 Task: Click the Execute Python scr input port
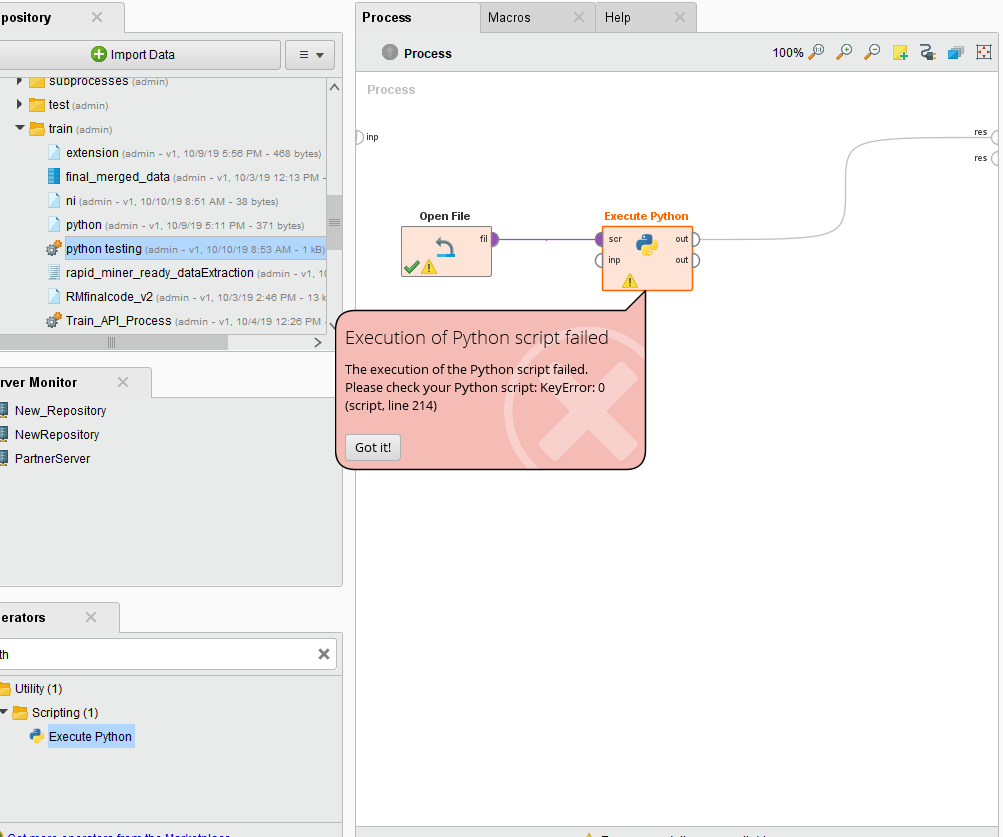click(599, 239)
